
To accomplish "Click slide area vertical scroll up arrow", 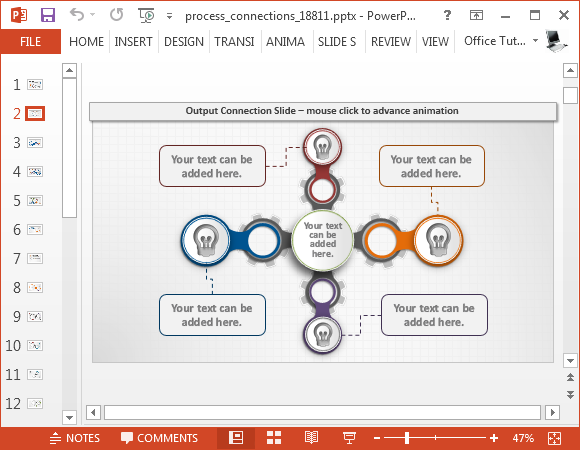I will [x=570, y=70].
